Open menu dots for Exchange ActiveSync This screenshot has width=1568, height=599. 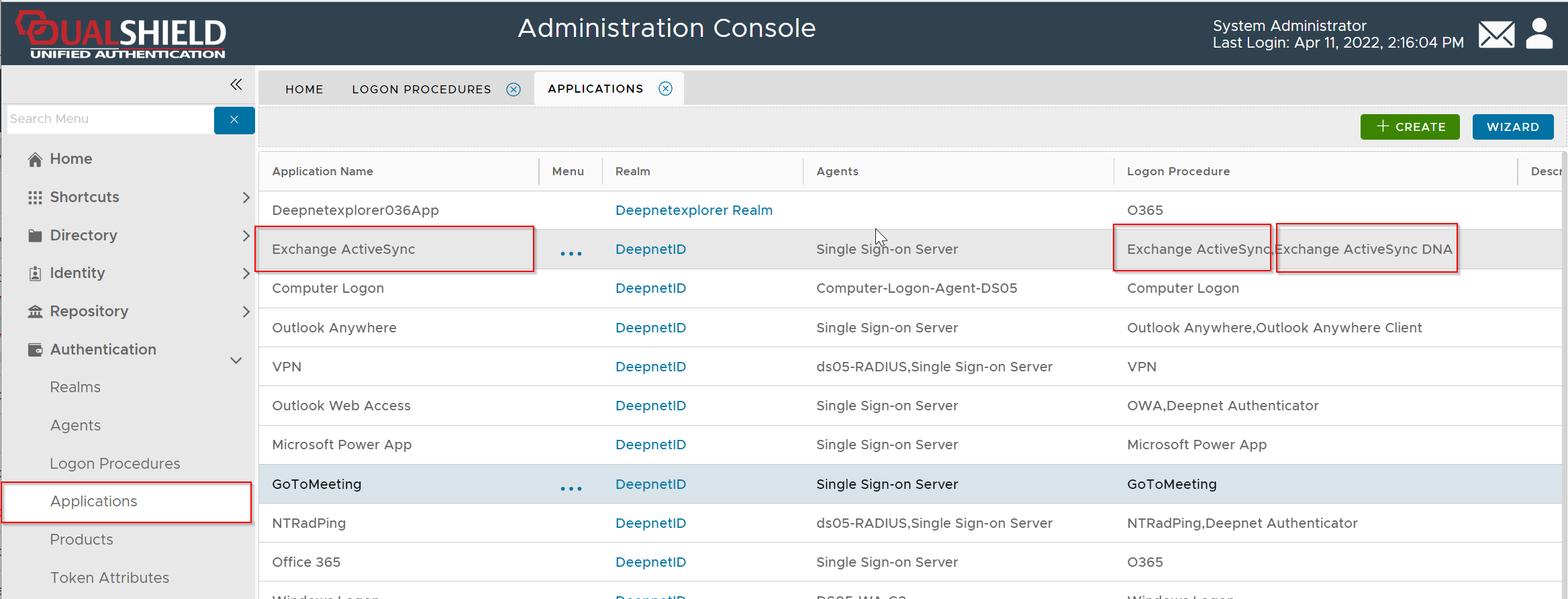[x=571, y=253]
